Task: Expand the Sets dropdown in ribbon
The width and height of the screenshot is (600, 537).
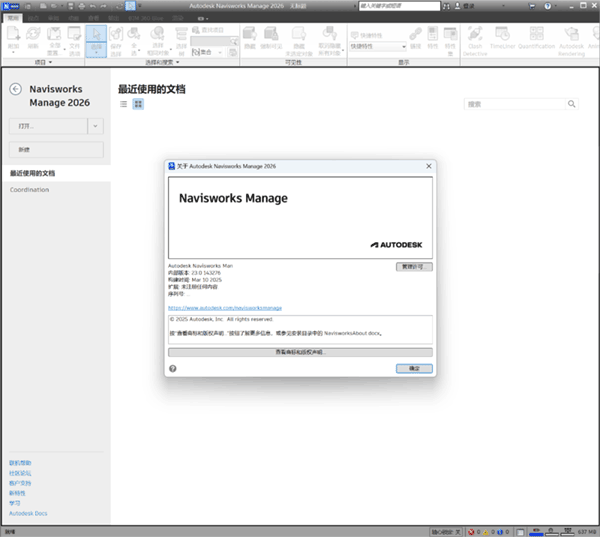Action: (x=220, y=52)
